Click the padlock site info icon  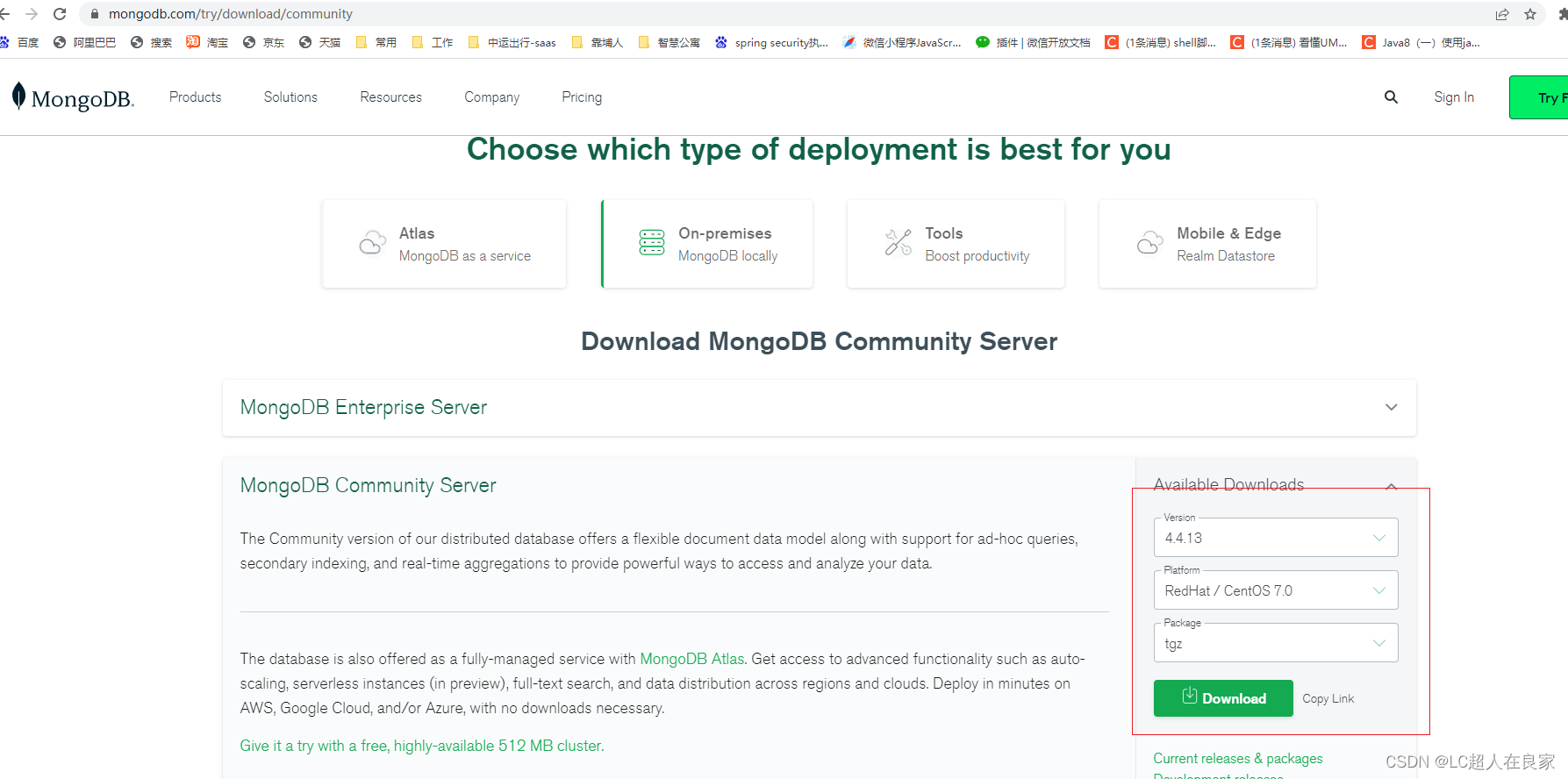point(95,14)
